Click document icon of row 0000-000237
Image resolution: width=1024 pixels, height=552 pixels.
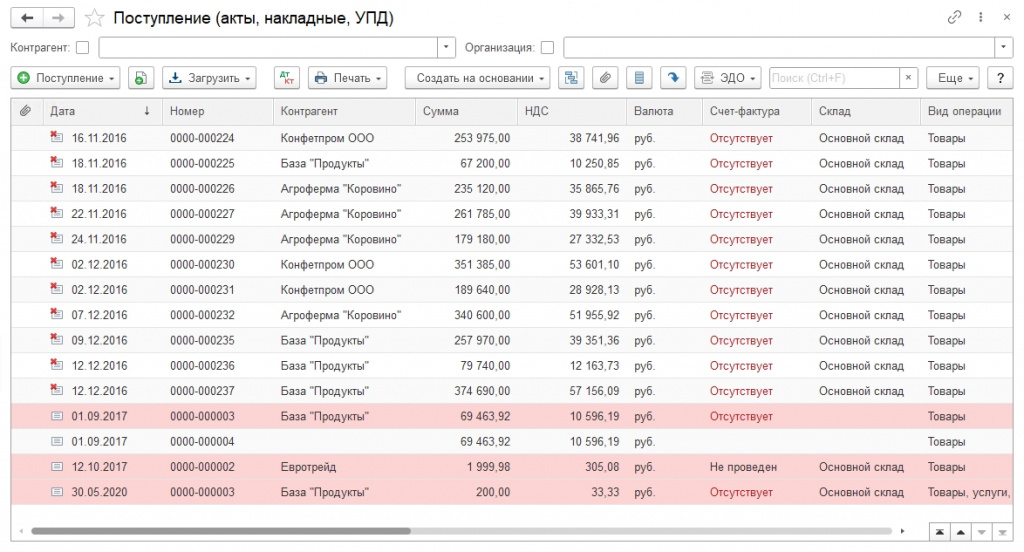57,390
